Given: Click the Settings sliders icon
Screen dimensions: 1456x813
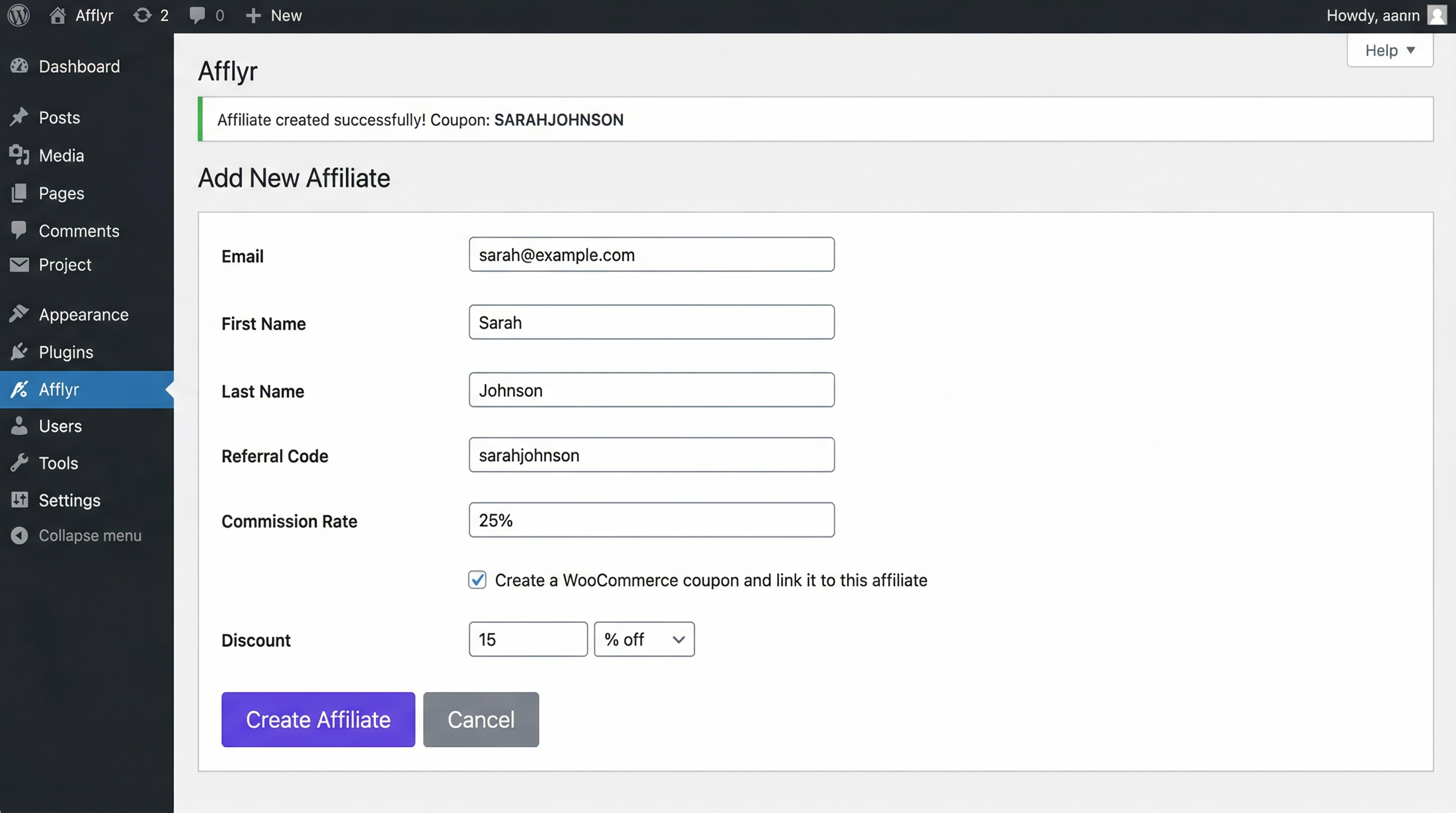Looking at the screenshot, I should coord(19,500).
